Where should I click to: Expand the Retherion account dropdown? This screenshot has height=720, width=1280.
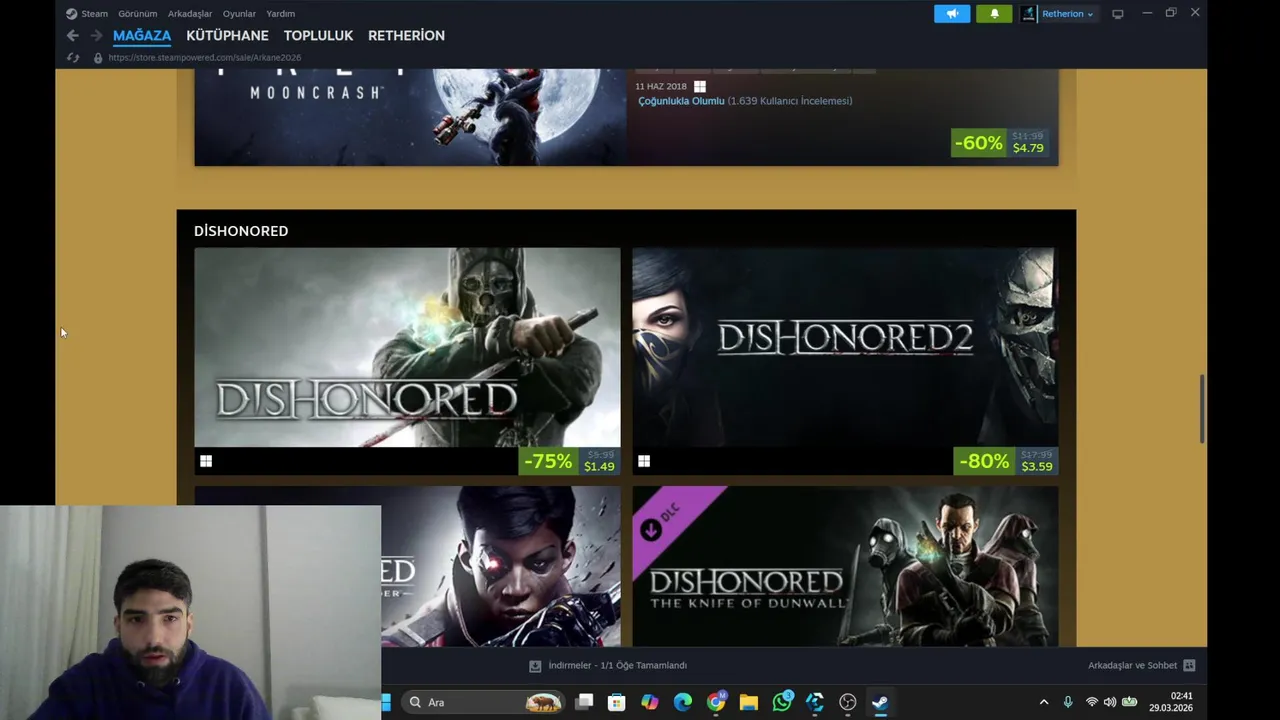click(1090, 14)
